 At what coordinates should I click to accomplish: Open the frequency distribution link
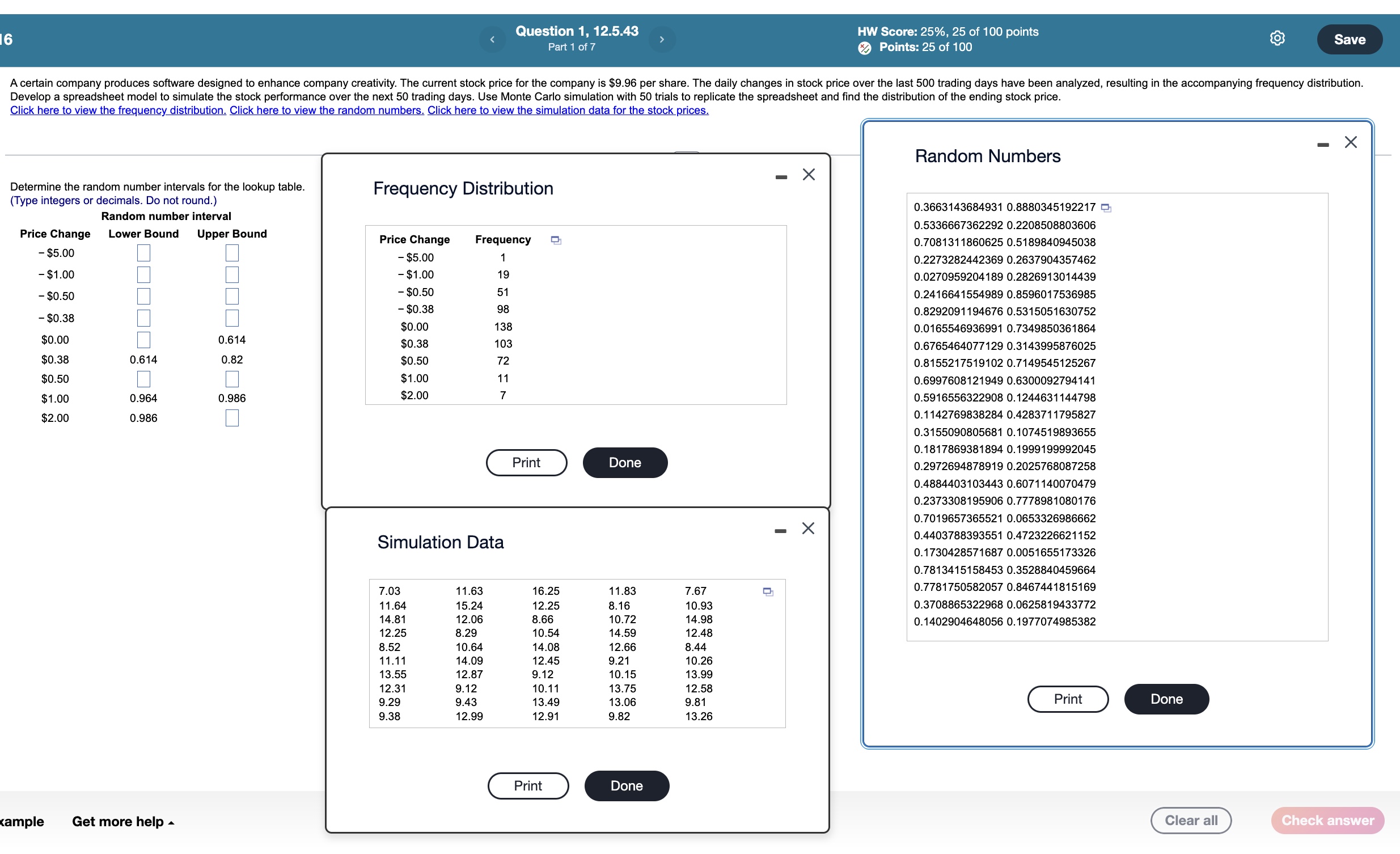[117, 110]
